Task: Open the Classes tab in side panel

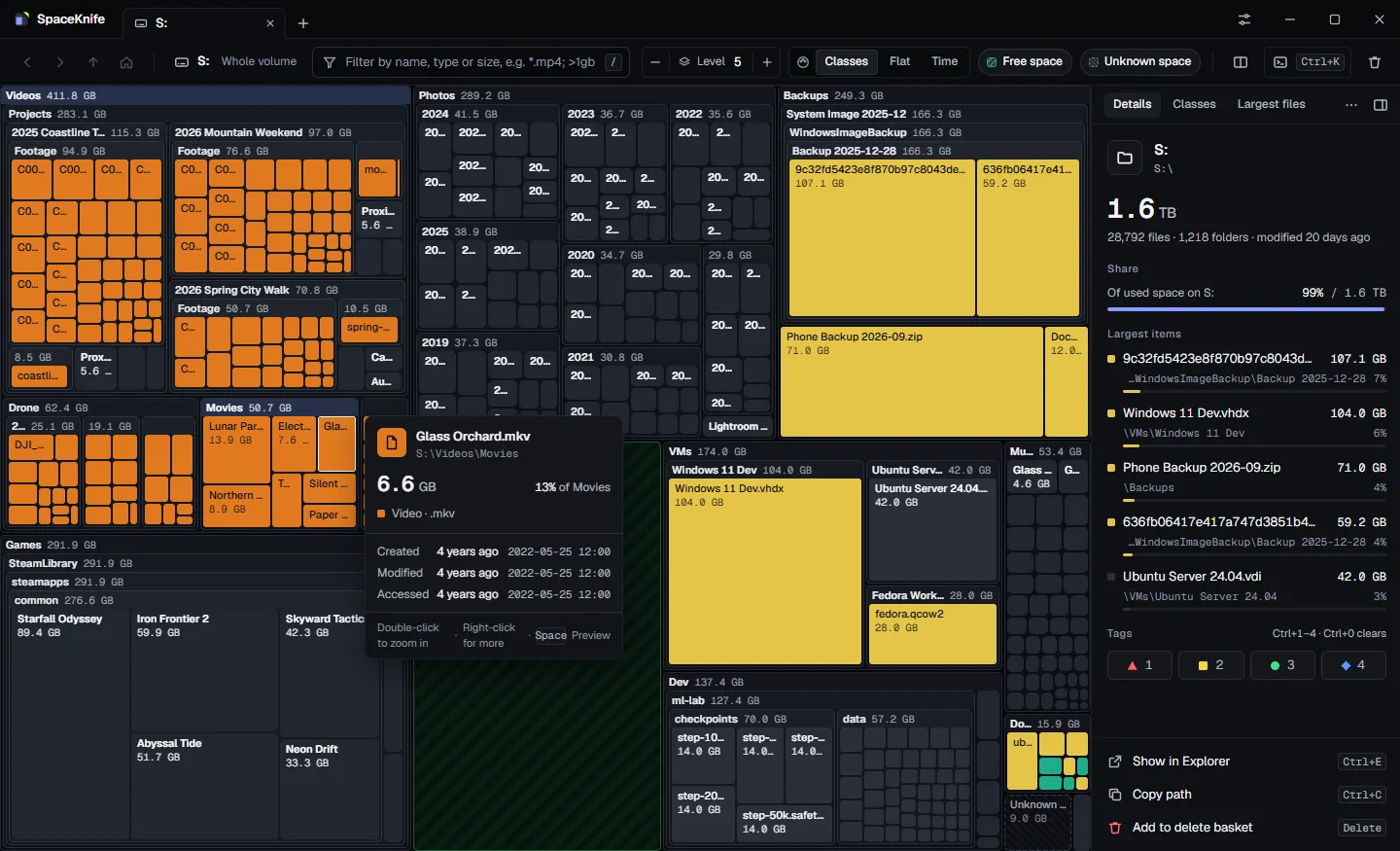Action: [1194, 104]
